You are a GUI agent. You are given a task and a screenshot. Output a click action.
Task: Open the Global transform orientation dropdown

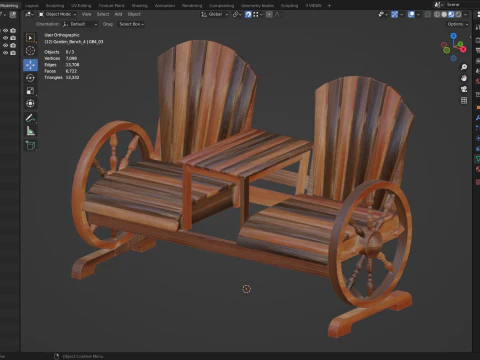tap(215, 14)
